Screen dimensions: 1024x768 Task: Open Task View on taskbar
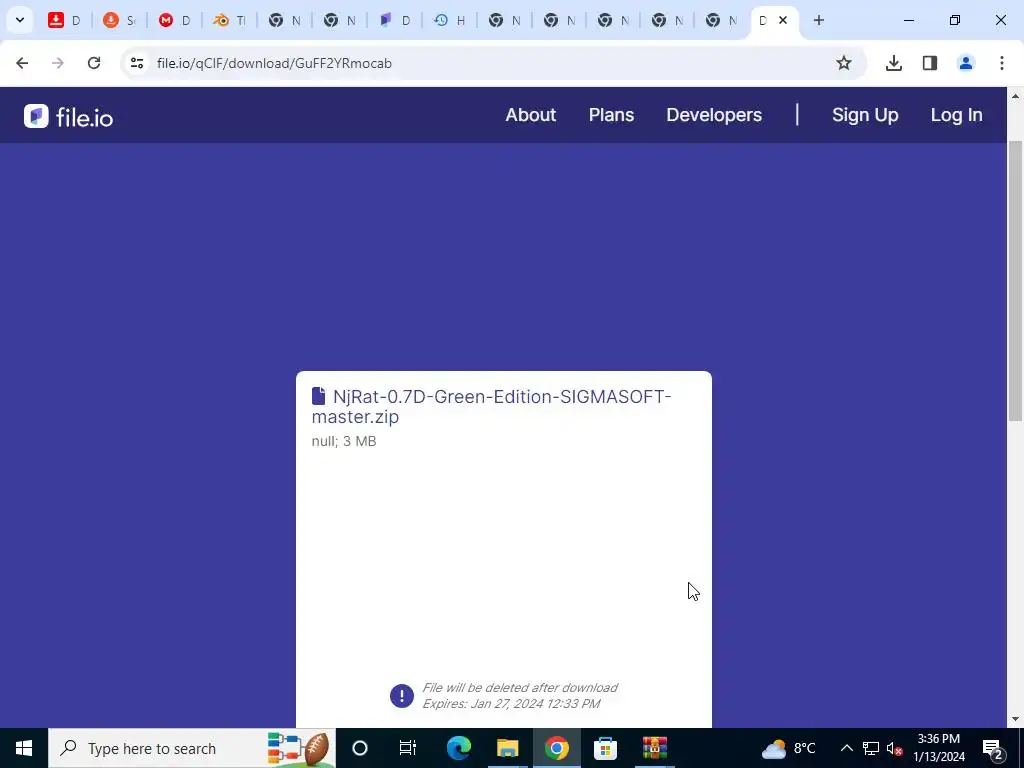click(408, 748)
